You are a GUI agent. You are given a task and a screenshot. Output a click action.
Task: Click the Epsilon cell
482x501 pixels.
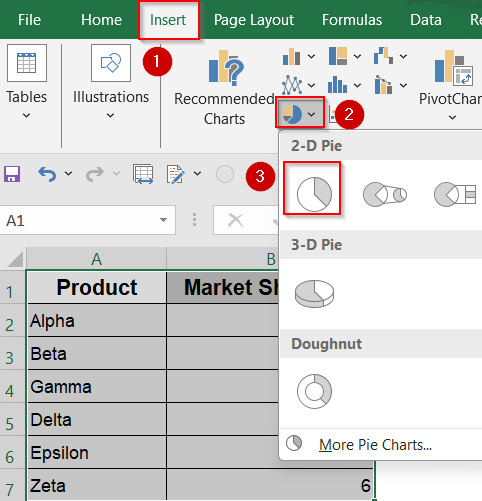97,452
